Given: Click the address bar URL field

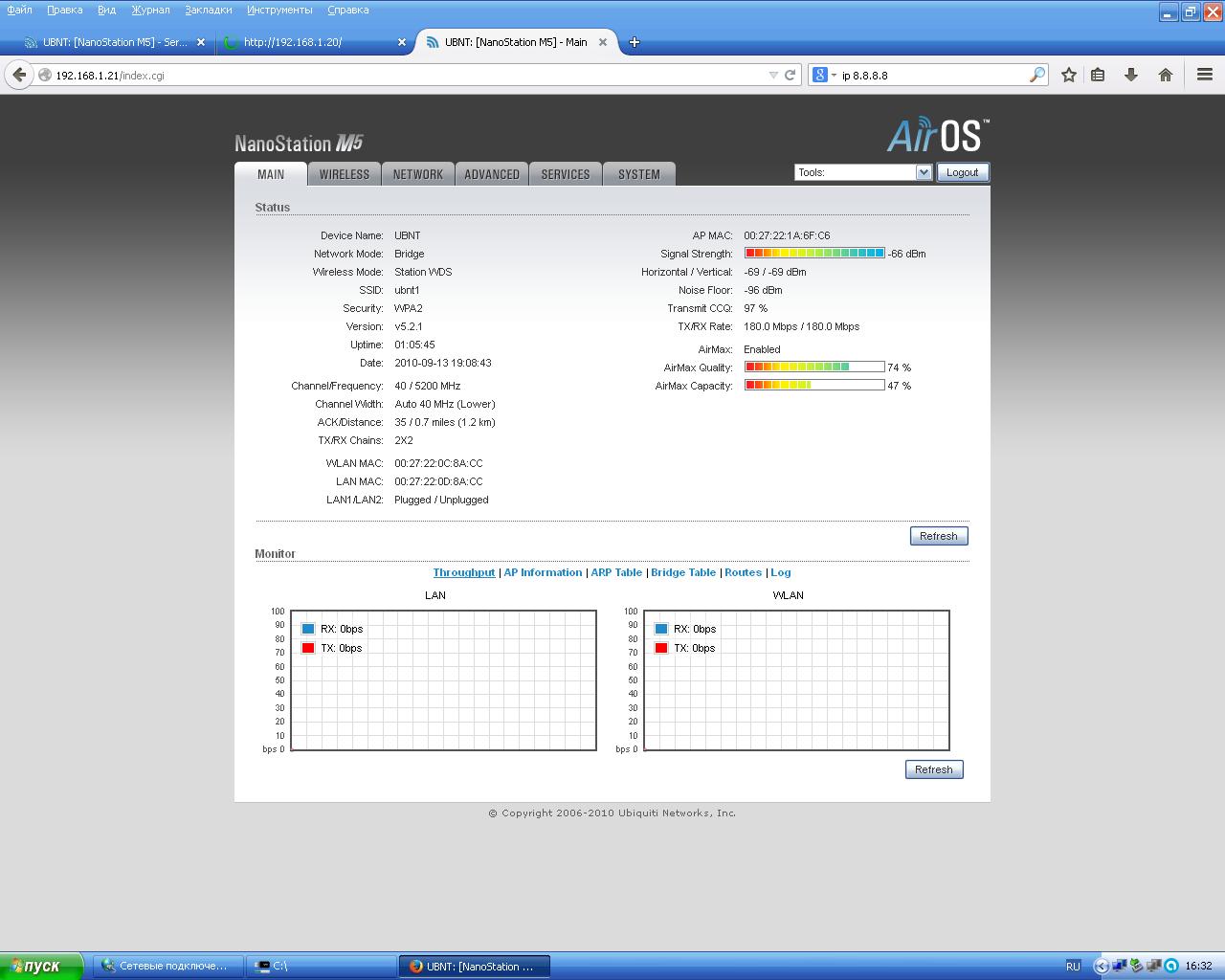Looking at the screenshot, I should click(402, 75).
